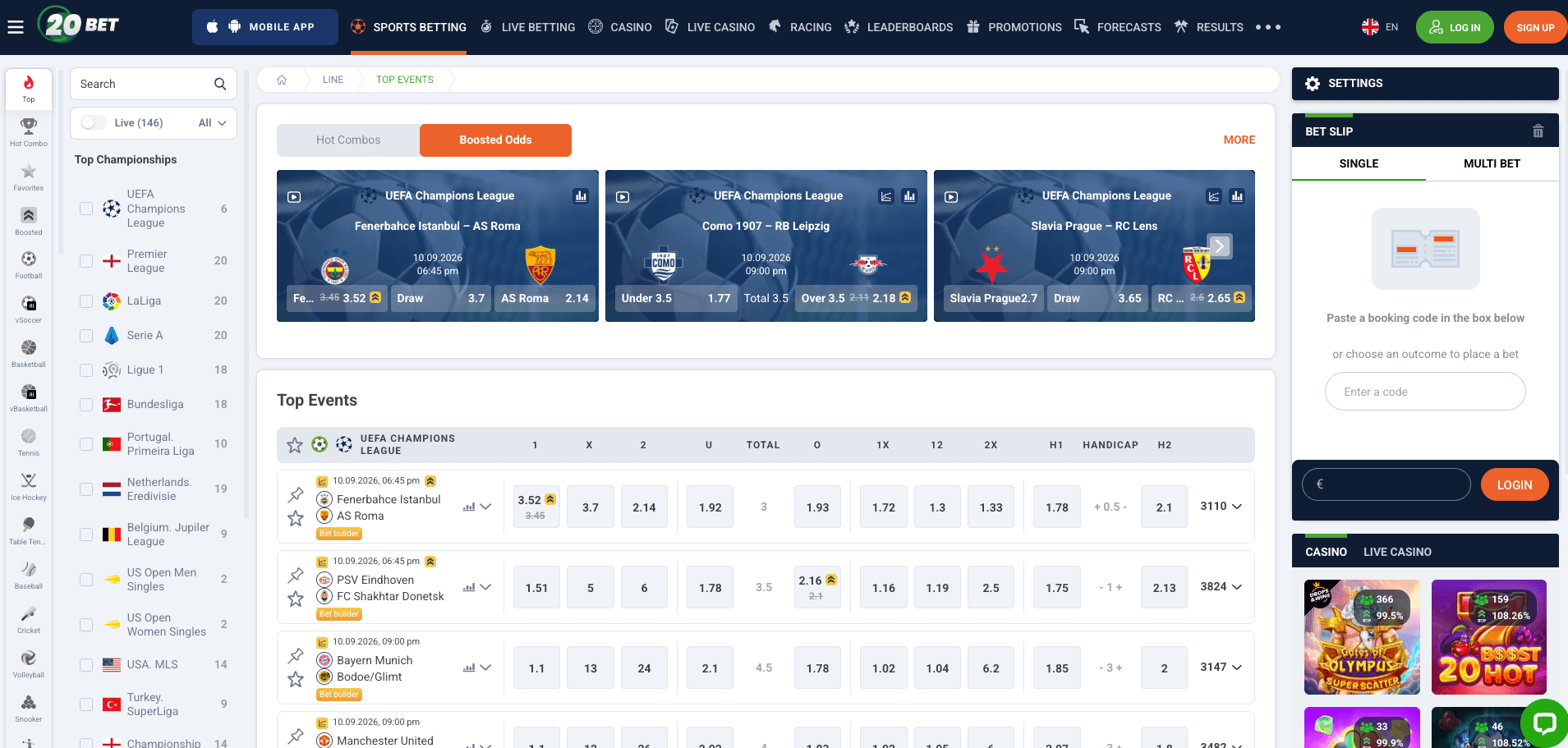
Task: Switch to Live Casino tab in side panel
Action: (x=1397, y=553)
